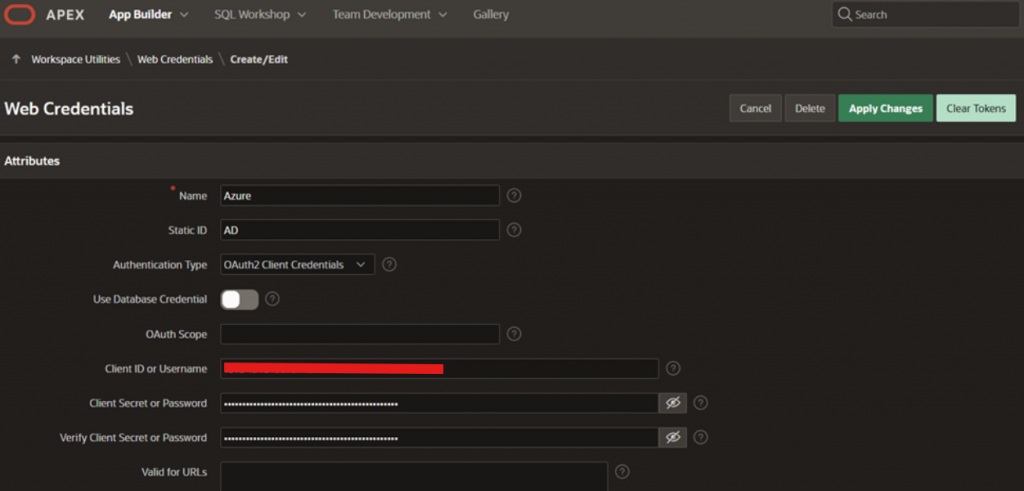Expand the Team Development menu arrow
1024x491 pixels.
(443, 14)
